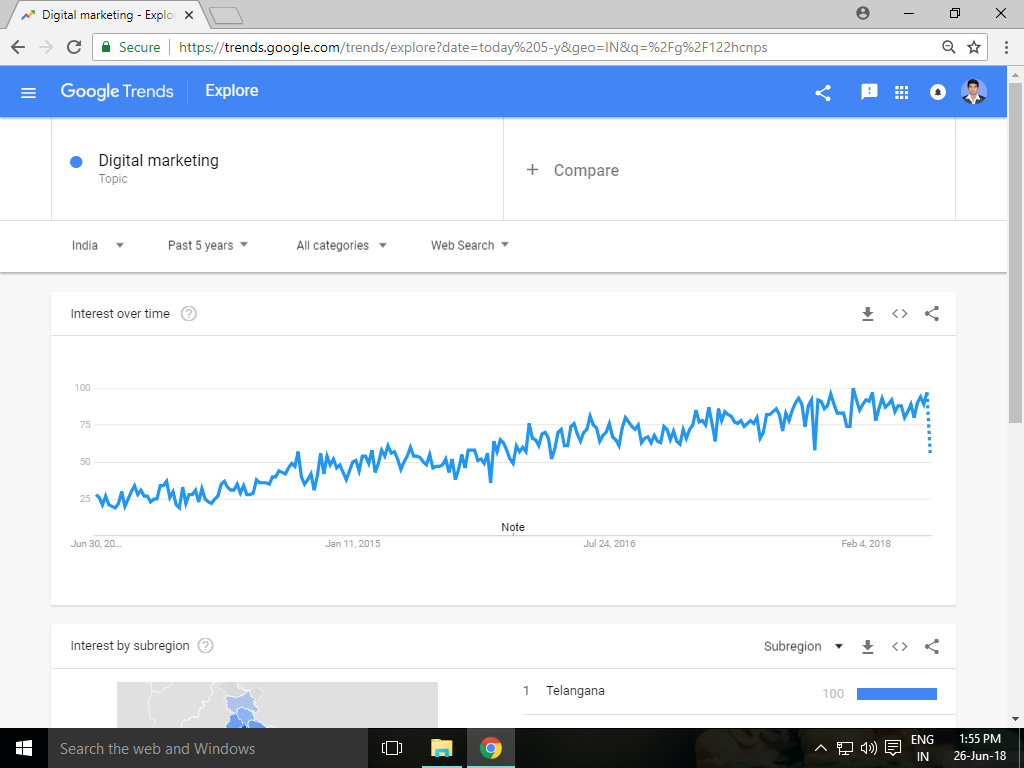Click the Google Trends logo
The height and width of the screenshot is (768, 1024).
coord(117,91)
